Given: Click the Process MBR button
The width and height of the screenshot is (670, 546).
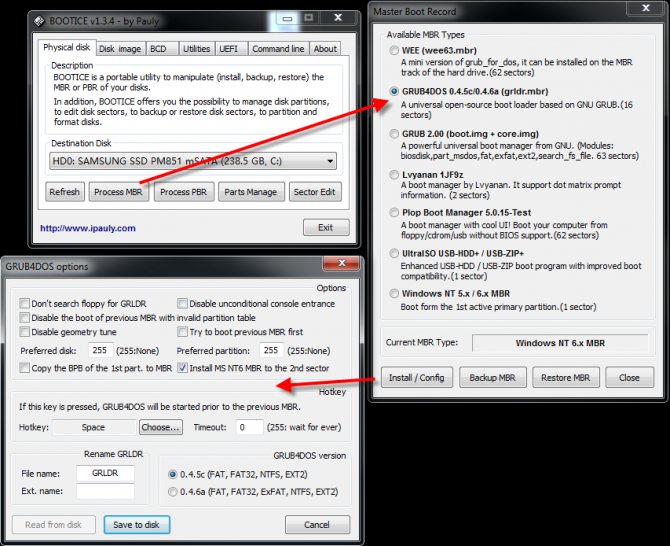Looking at the screenshot, I should coord(118,192).
